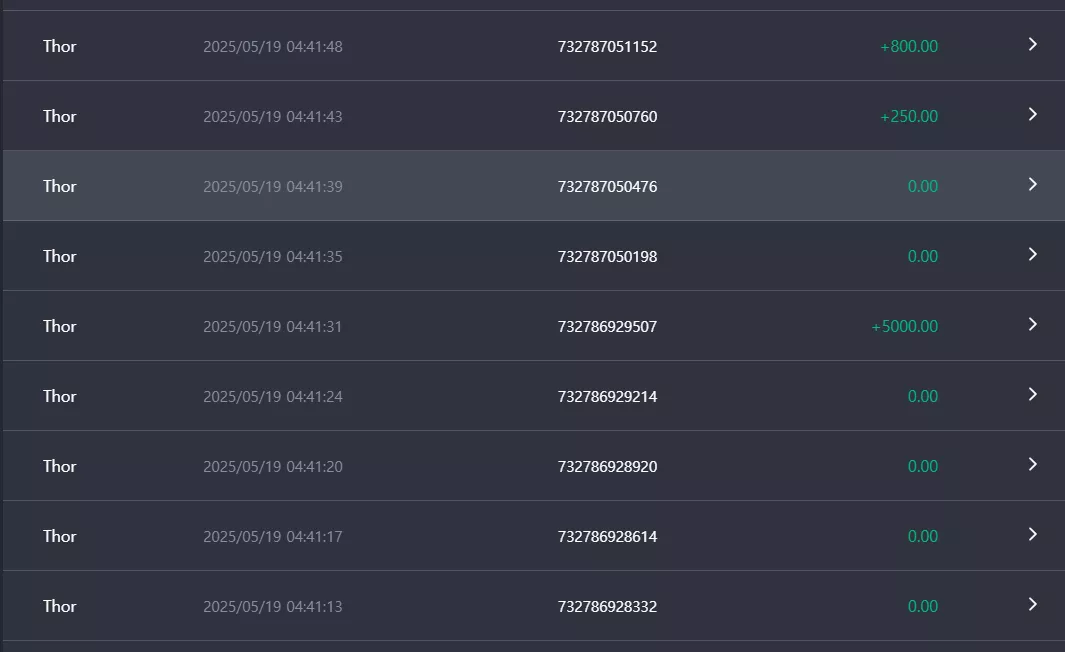Viewport: 1065px width, 652px height.
Task: Click the +5000.00 win amount
Action: coord(905,326)
